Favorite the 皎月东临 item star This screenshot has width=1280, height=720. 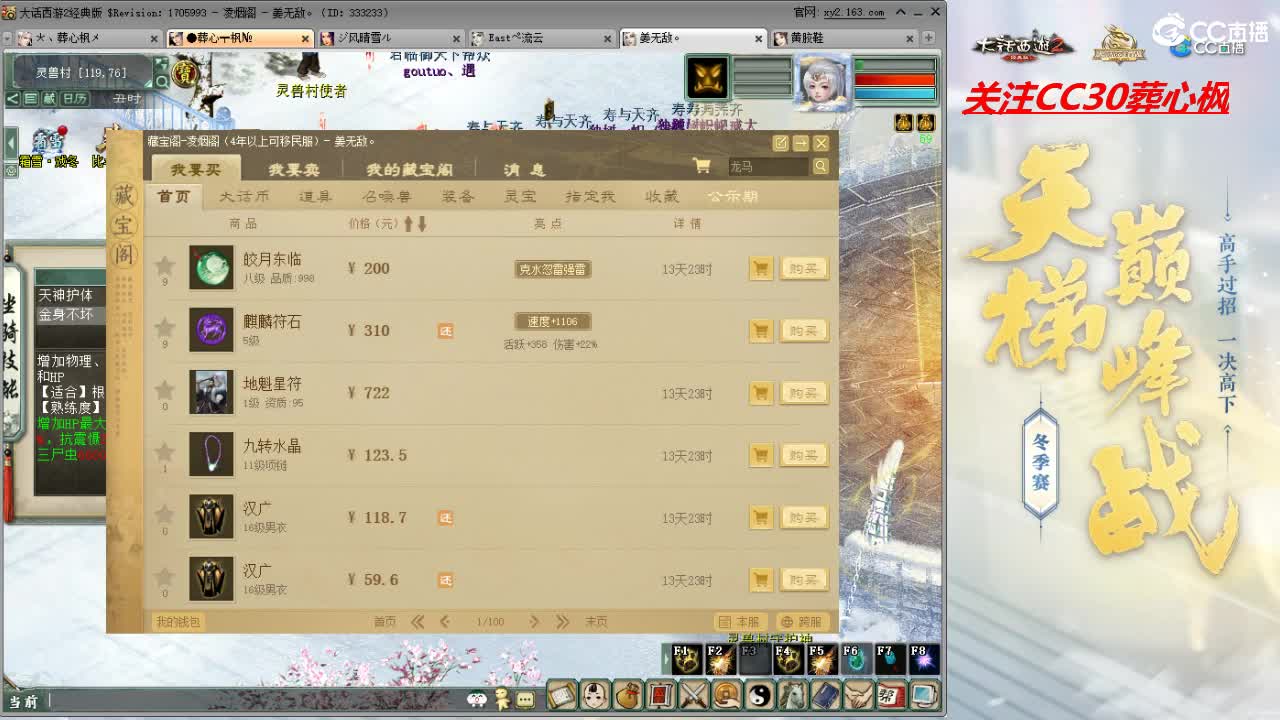point(165,265)
